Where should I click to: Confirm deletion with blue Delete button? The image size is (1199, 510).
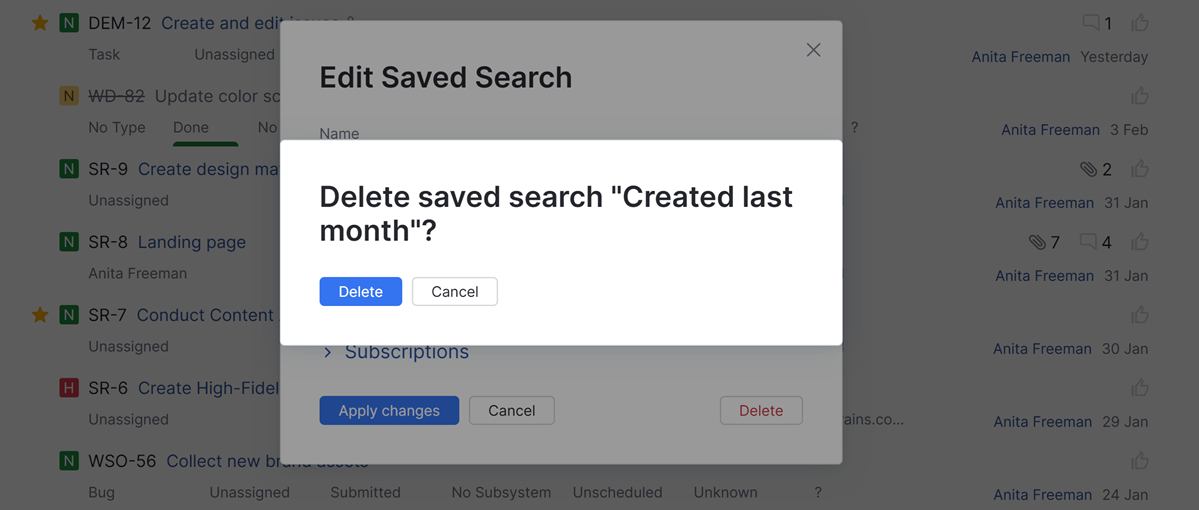tap(360, 291)
